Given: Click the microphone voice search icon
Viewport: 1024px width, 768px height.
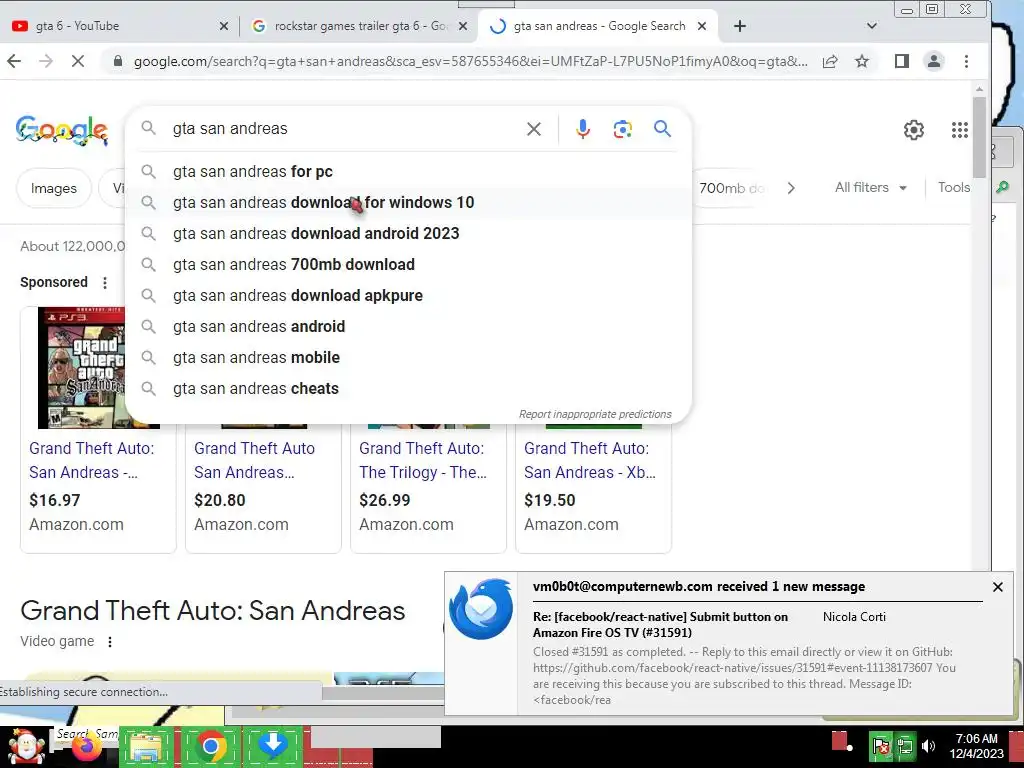Looking at the screenshot, I should pos(583,129).
